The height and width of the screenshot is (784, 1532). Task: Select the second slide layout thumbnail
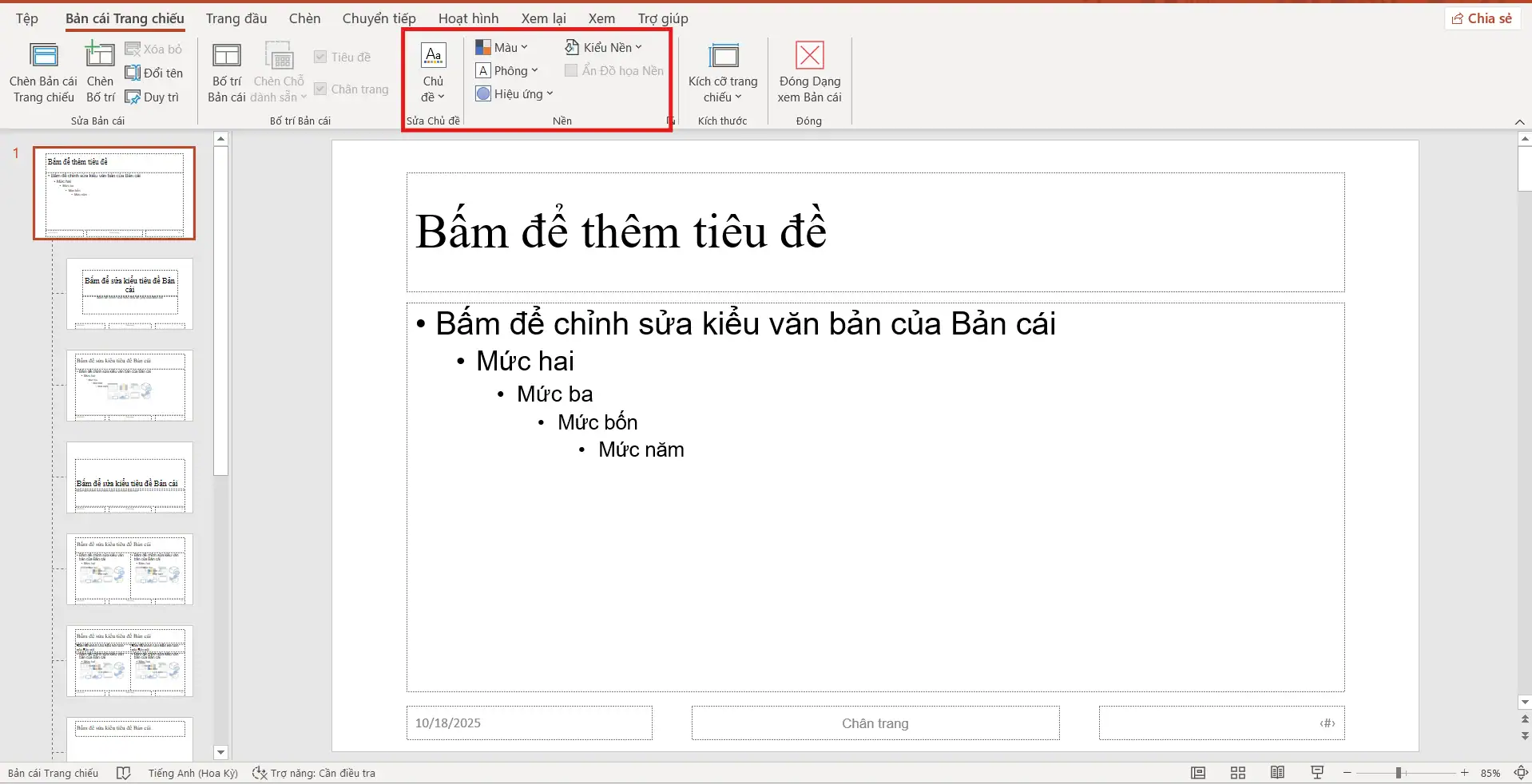(x=129, y=294)
